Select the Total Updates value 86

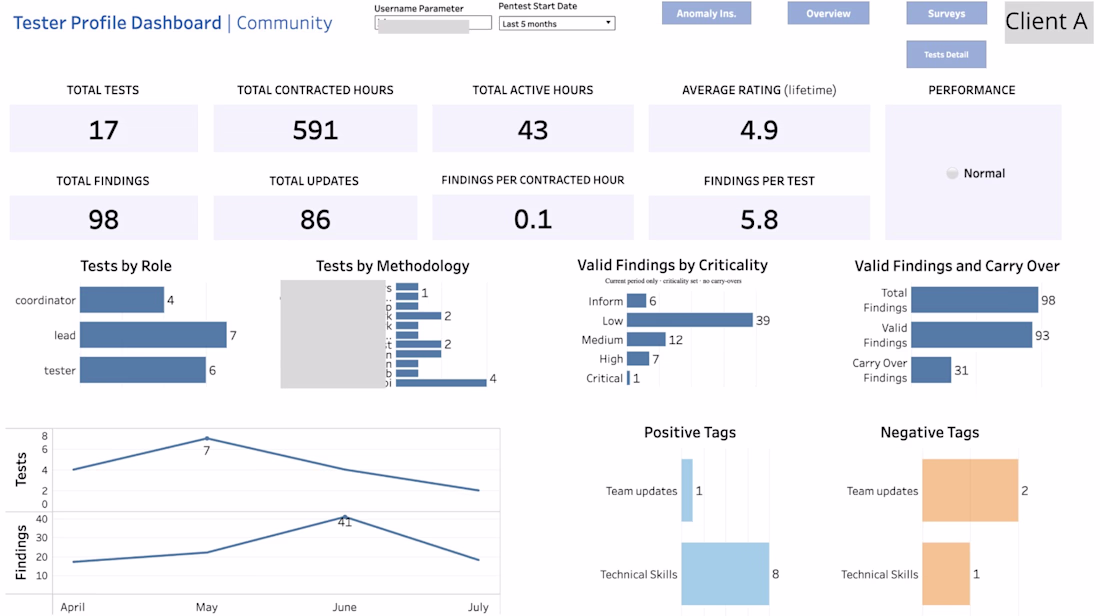315,219
